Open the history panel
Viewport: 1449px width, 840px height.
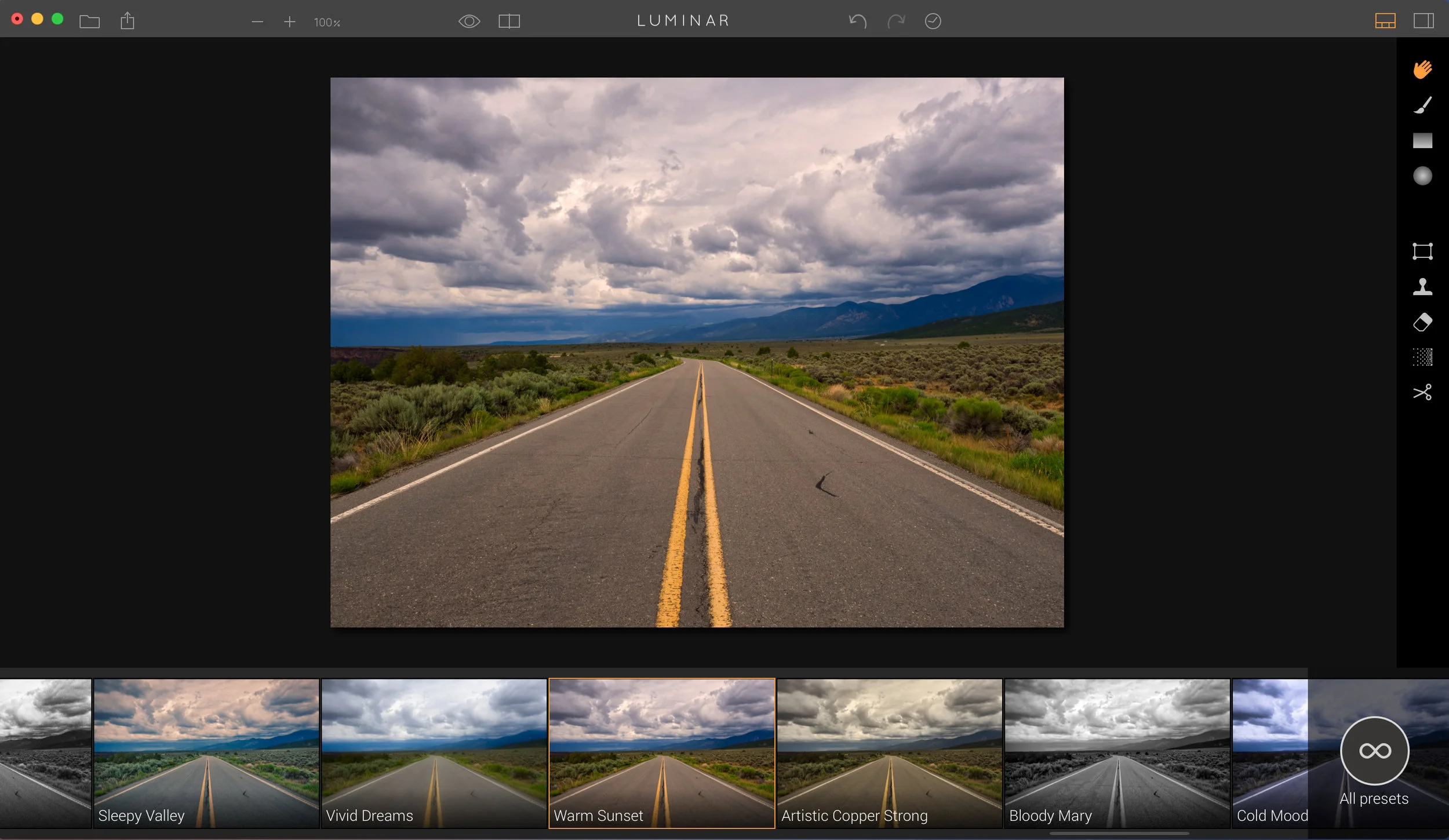coord(933,21)
